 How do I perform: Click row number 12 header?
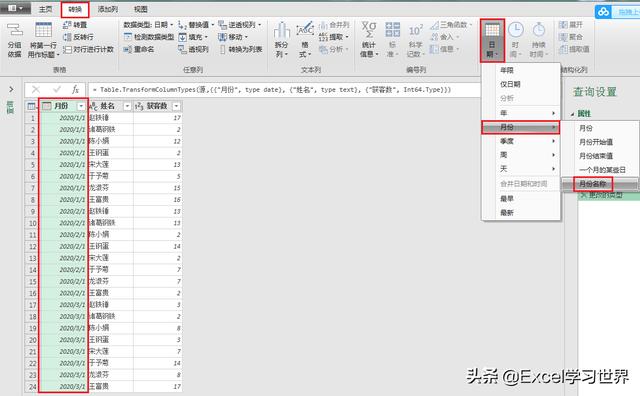point(32,247)
